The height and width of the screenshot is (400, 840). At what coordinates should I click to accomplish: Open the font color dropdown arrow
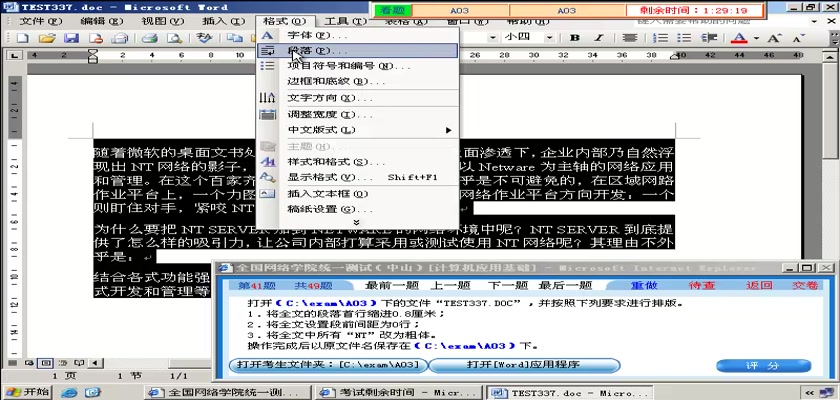756,39
